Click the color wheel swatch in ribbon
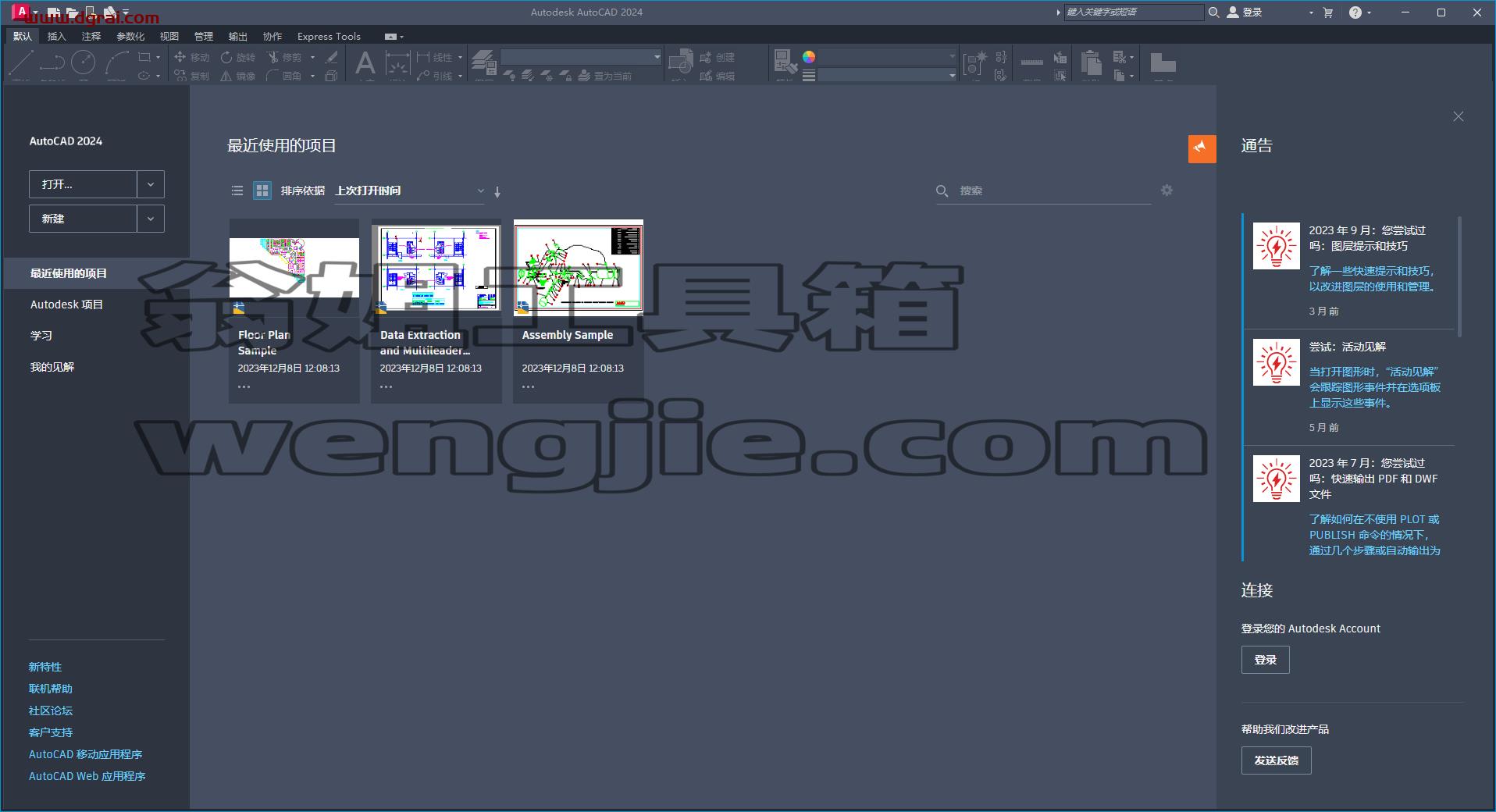Image resolution: width=1496 pixels, height=812 pixels. (x=809, y=56)
